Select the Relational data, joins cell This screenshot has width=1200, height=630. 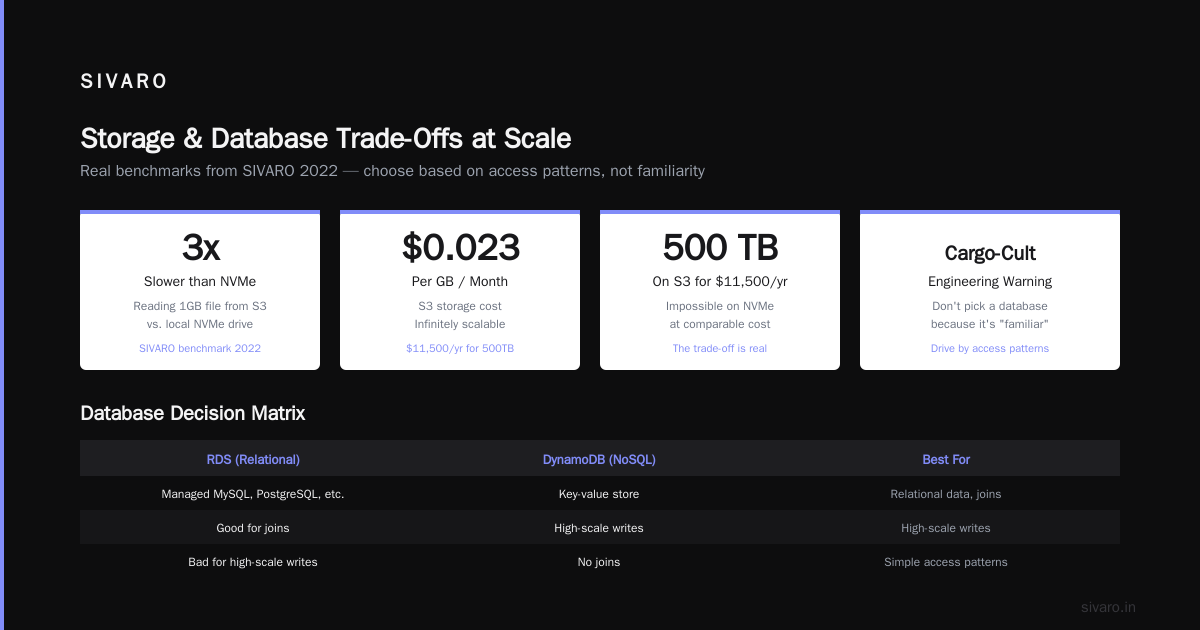(x=946, y=494)
